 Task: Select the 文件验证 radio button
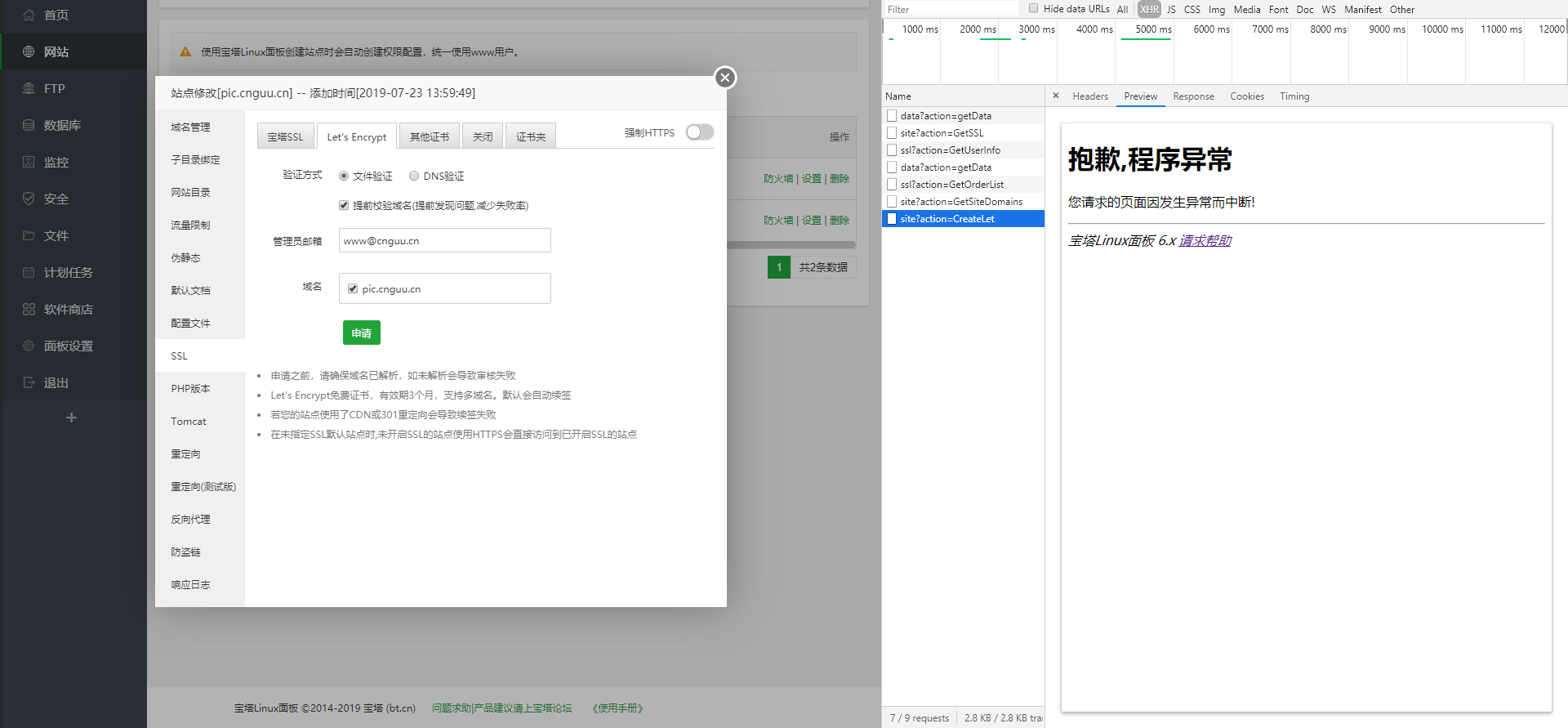coord(344,176)
